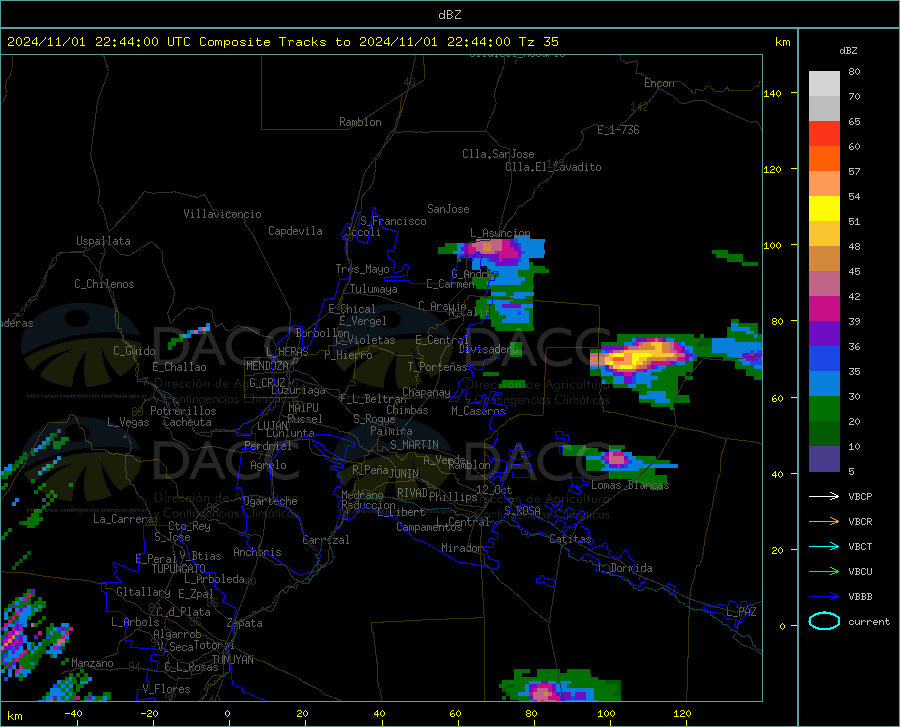Click the S_MARTIN label
900x727 pixels.
414,445
